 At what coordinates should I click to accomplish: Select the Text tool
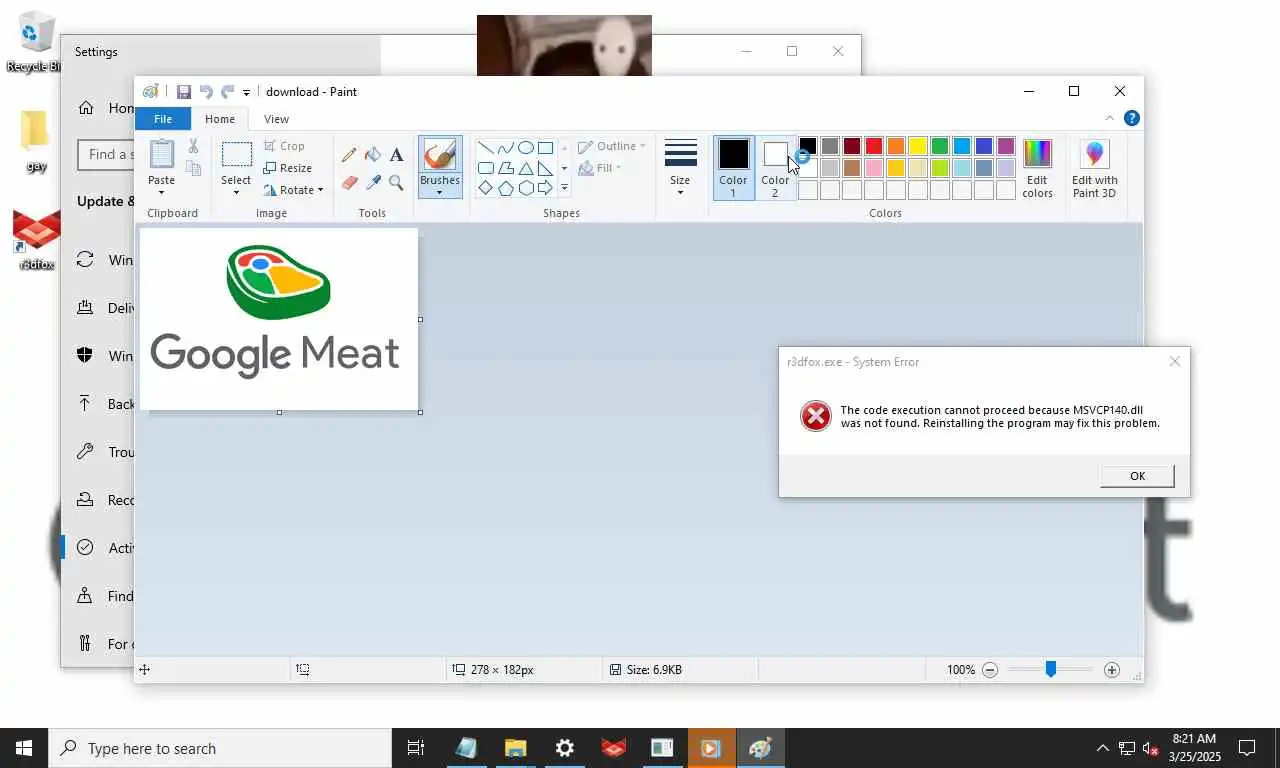[x=397, y=155]
